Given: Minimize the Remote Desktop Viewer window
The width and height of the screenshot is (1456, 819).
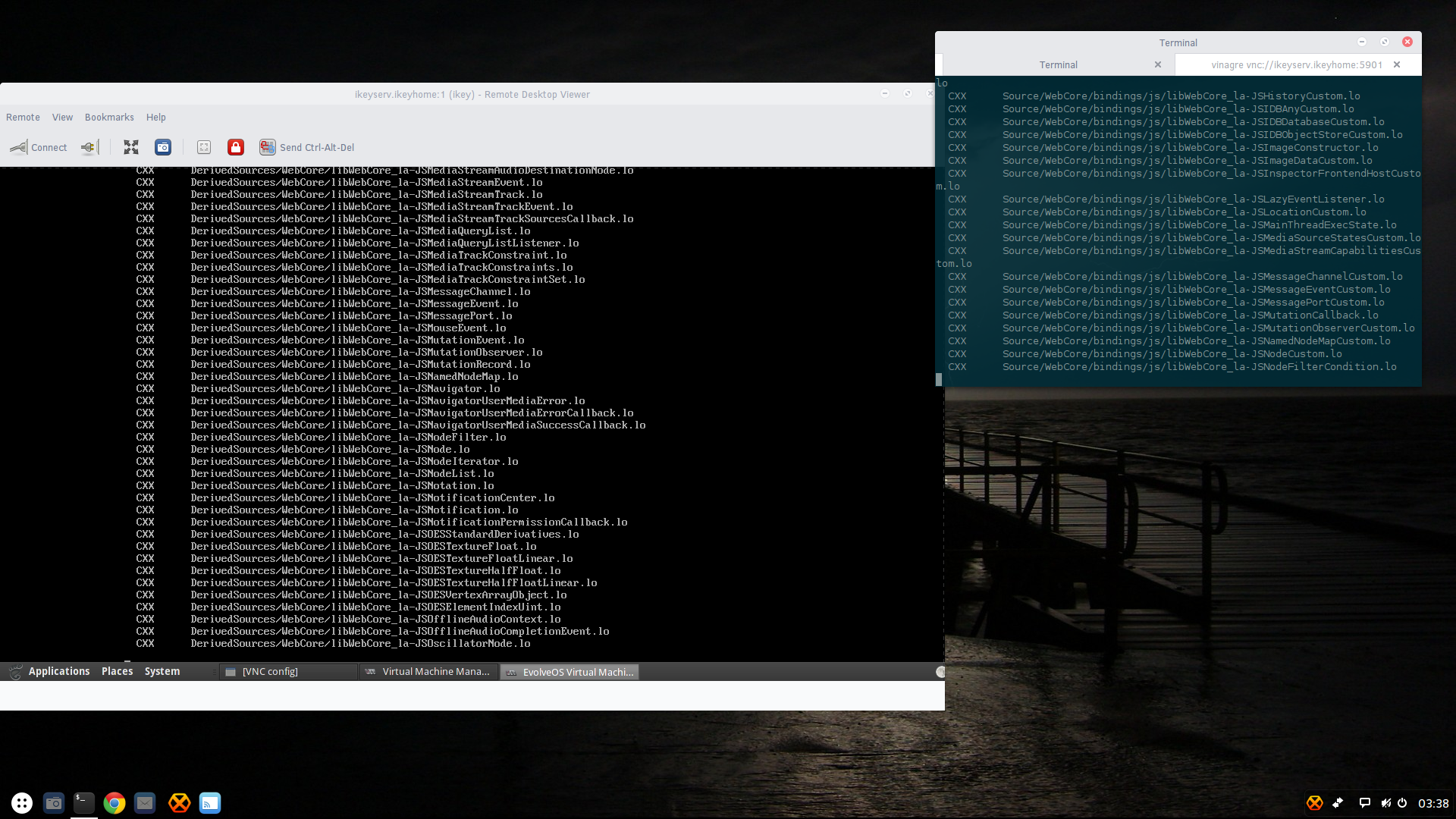Looking at the screenshot, I should click(884, 93).
